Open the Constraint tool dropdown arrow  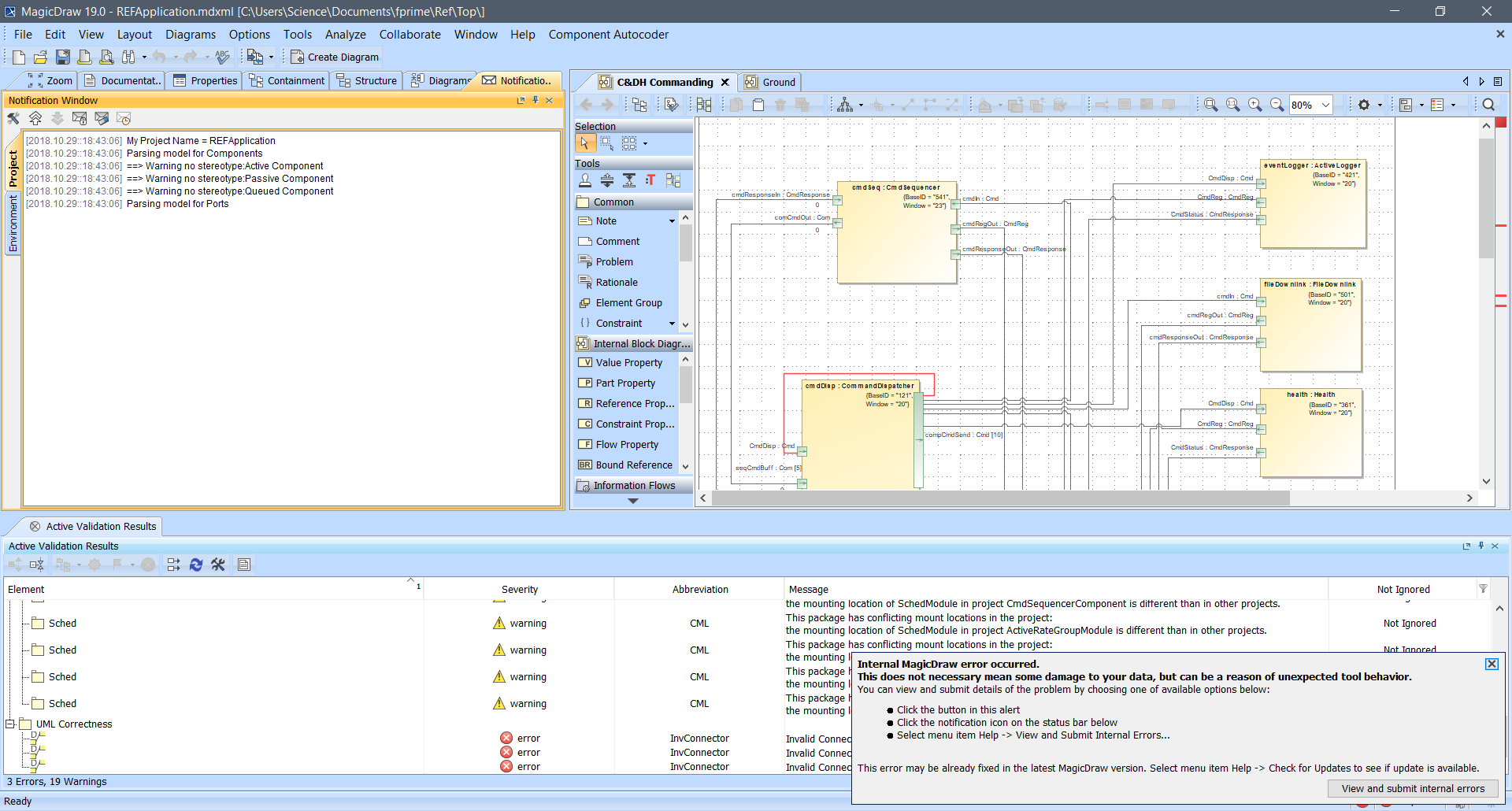tap(673, 323)
